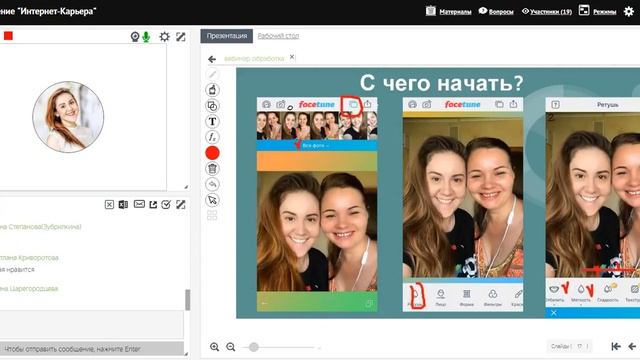Select the pointer cursor tool
This screenshot has width=640, height=360.
pos(212,200)
